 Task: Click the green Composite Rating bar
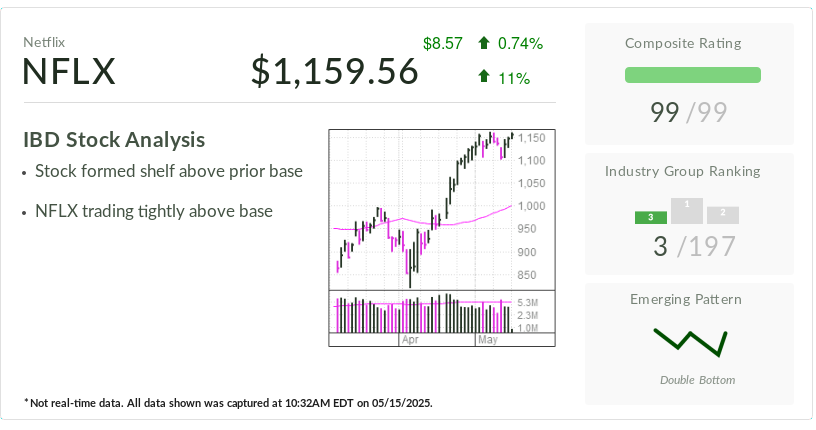pyautogui.click(x=692, y=75)
